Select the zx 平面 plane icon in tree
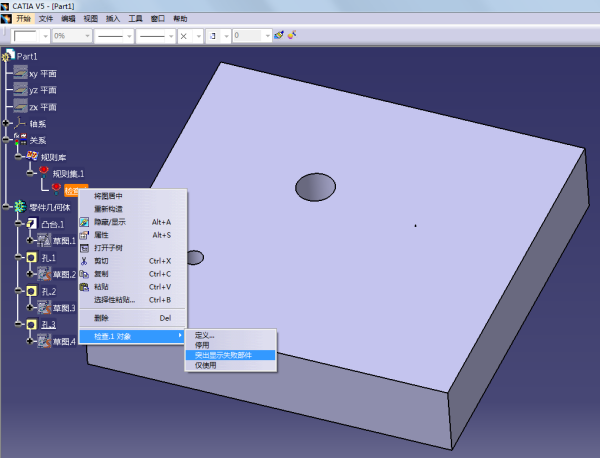The width and height of the screenshot is (600, 458). coord(20,107)
